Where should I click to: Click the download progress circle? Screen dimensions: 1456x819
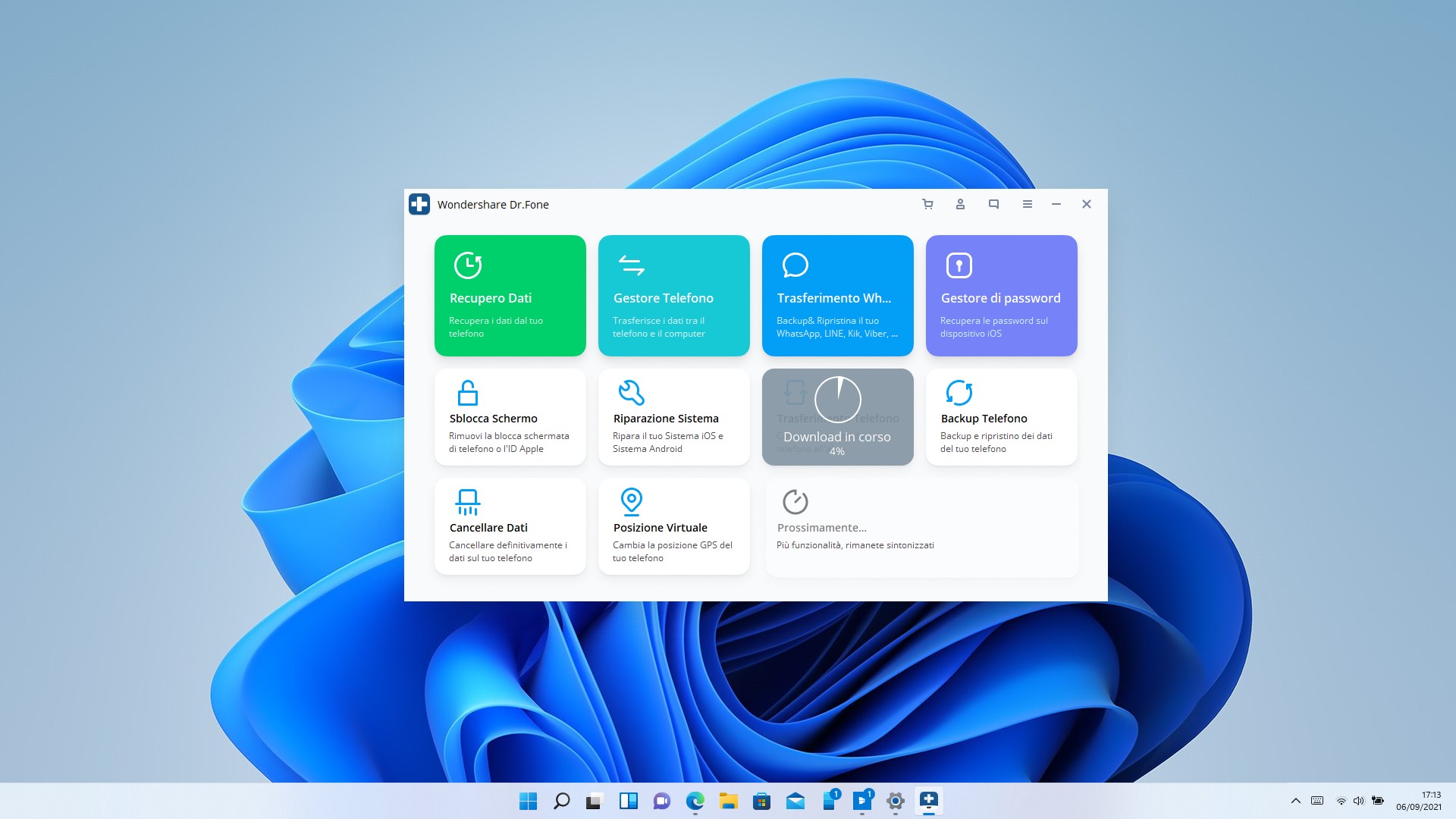coord(837,400)
